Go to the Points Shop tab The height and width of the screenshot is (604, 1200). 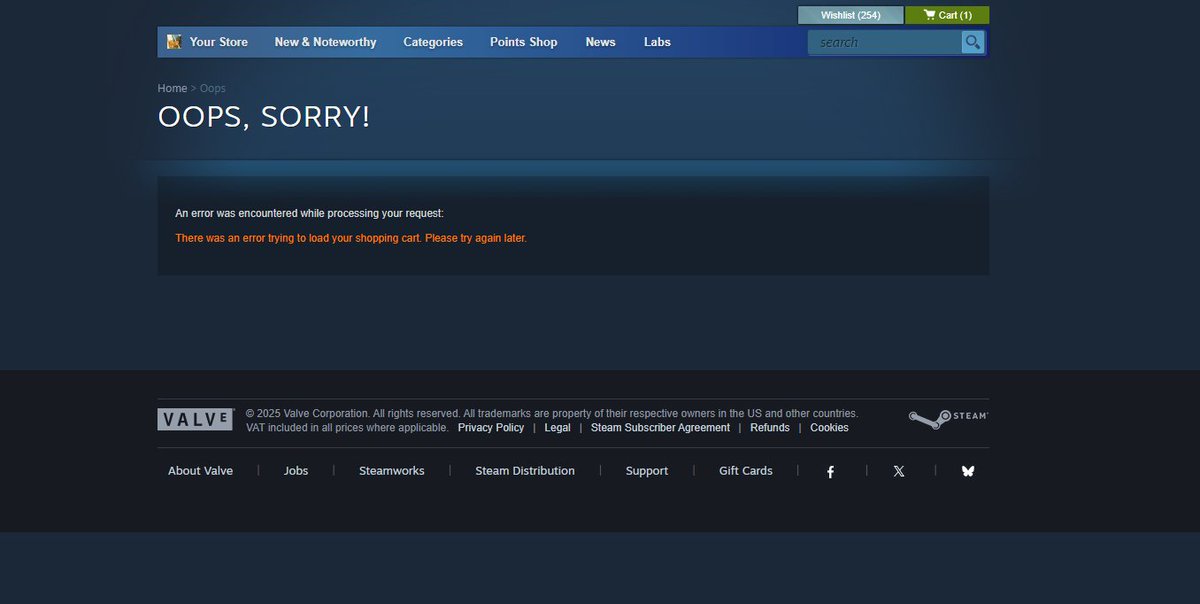coord(523,42)
